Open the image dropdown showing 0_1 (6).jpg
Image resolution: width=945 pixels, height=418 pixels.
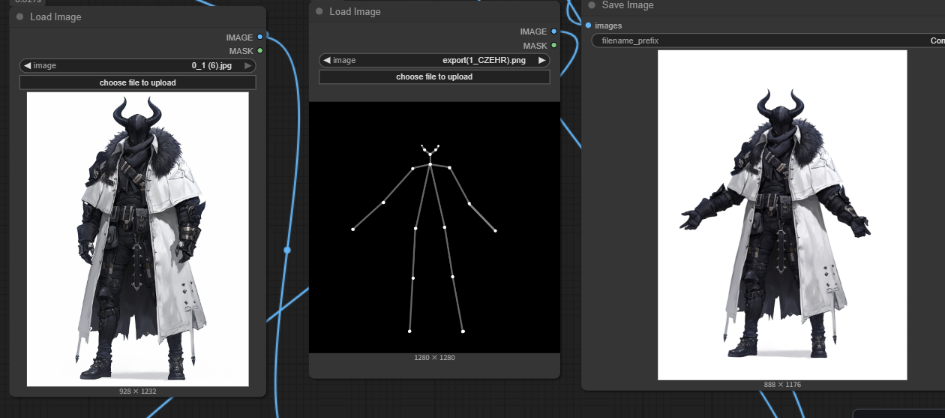tap(137, 66)
